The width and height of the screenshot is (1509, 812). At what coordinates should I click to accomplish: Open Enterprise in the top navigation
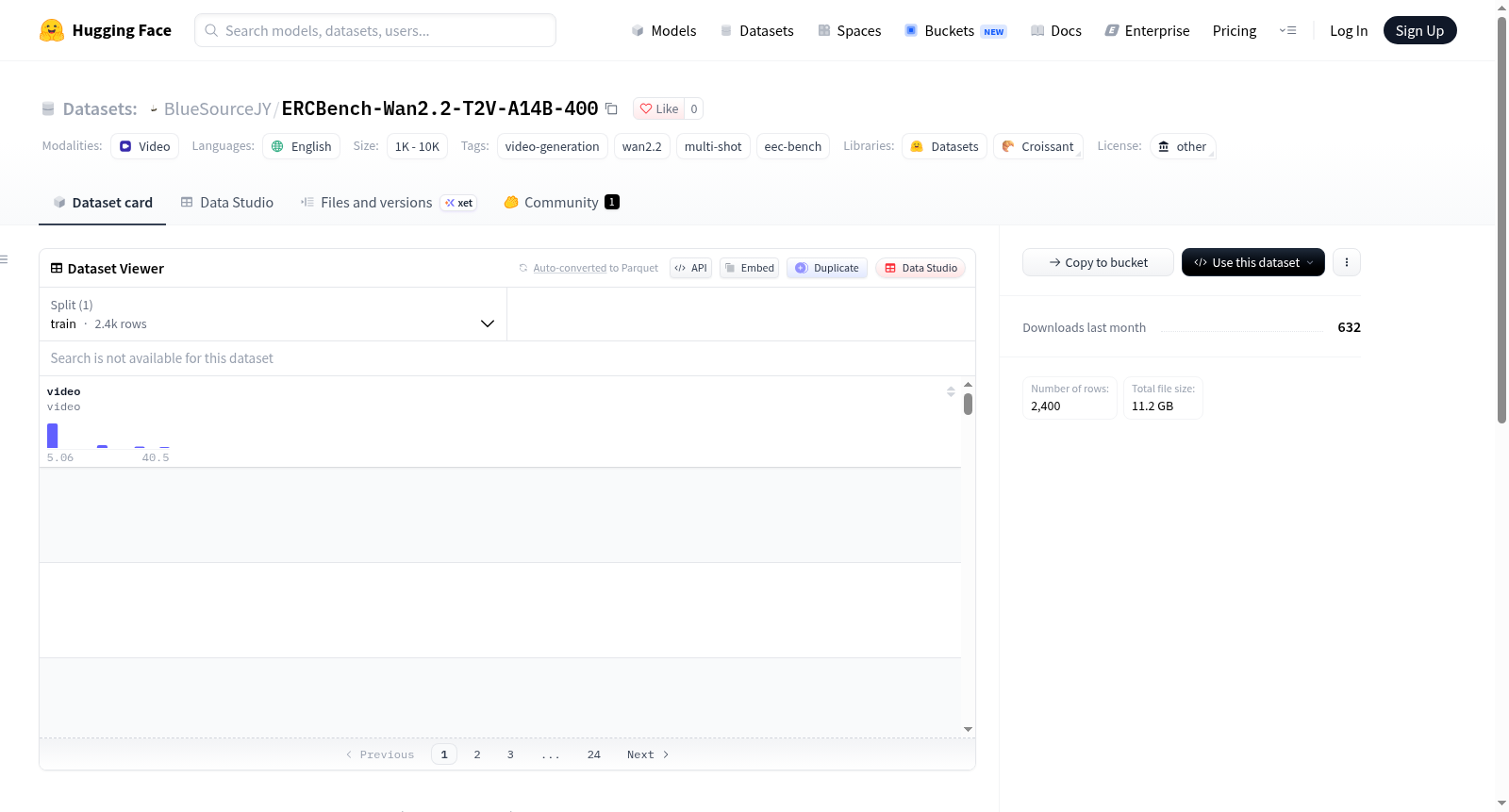[x=1147, y=30]
